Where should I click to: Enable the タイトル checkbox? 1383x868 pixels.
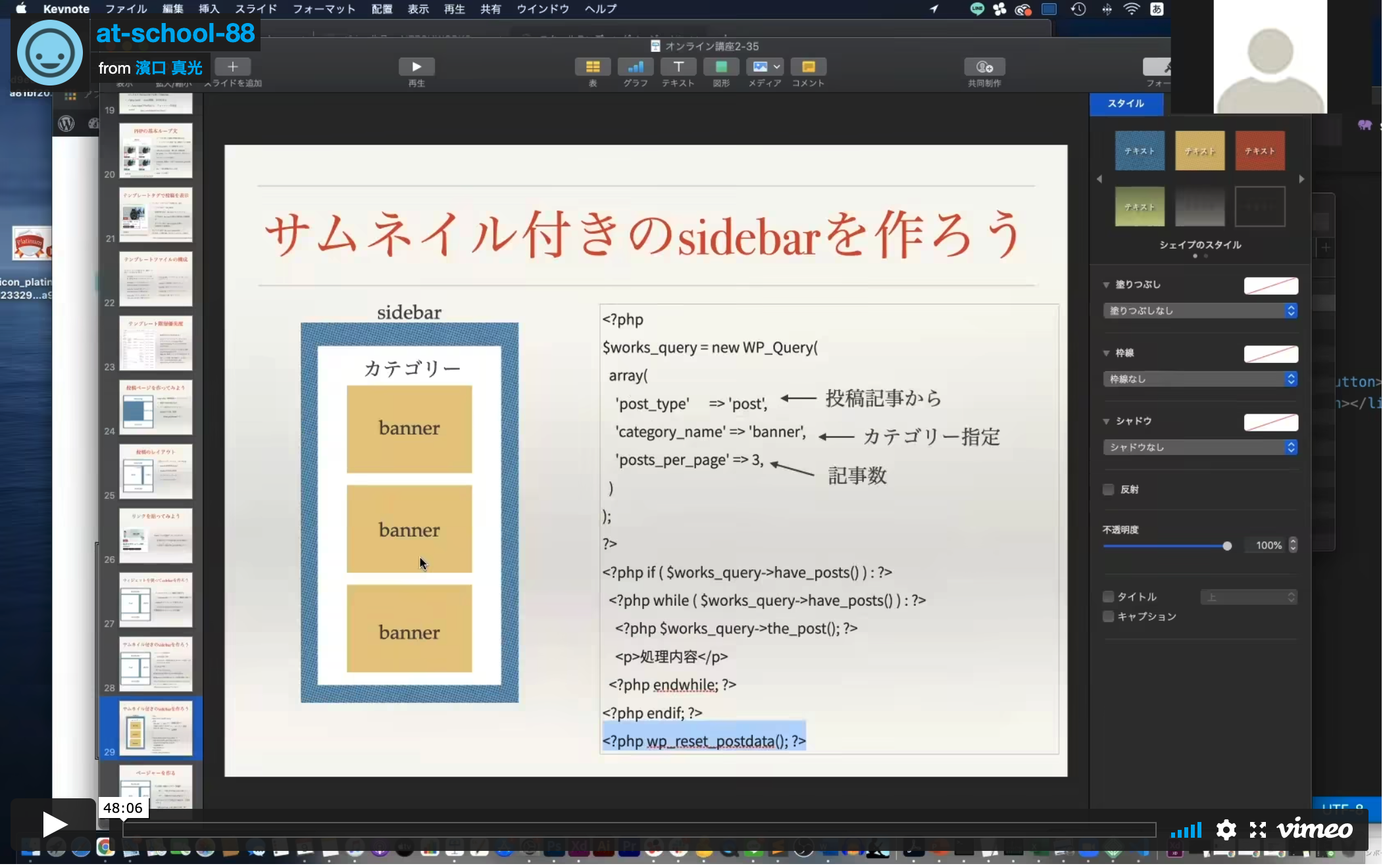[x=1109, y=596]
